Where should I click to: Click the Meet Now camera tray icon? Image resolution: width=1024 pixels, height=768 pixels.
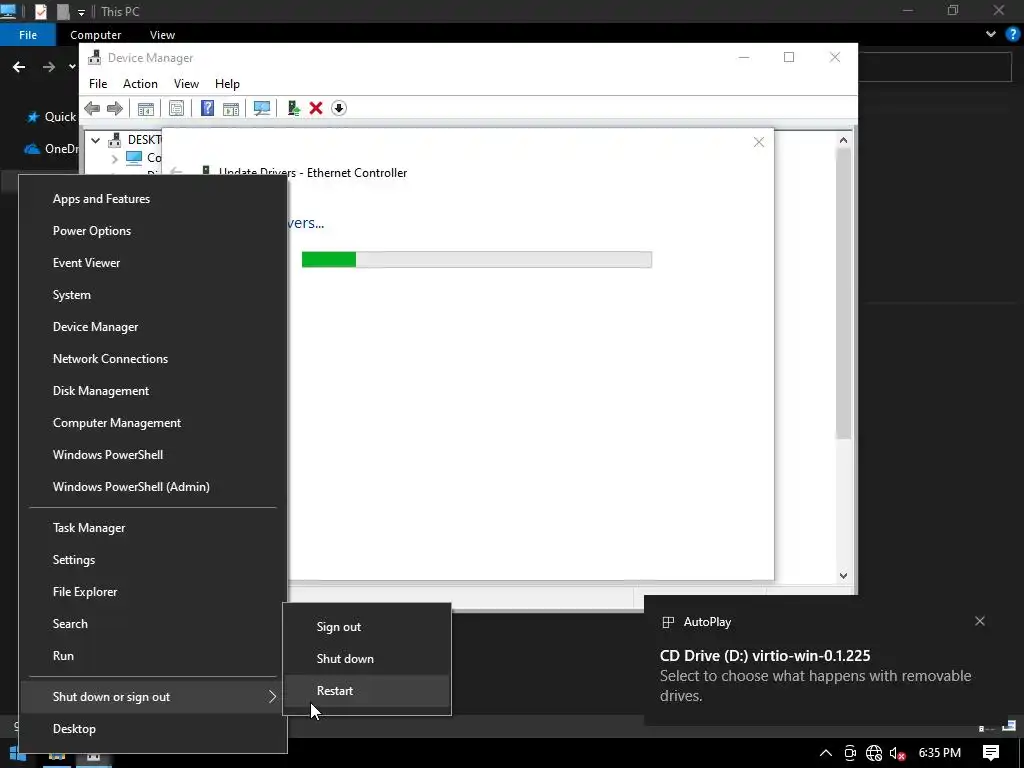click(x=850, y=753)
